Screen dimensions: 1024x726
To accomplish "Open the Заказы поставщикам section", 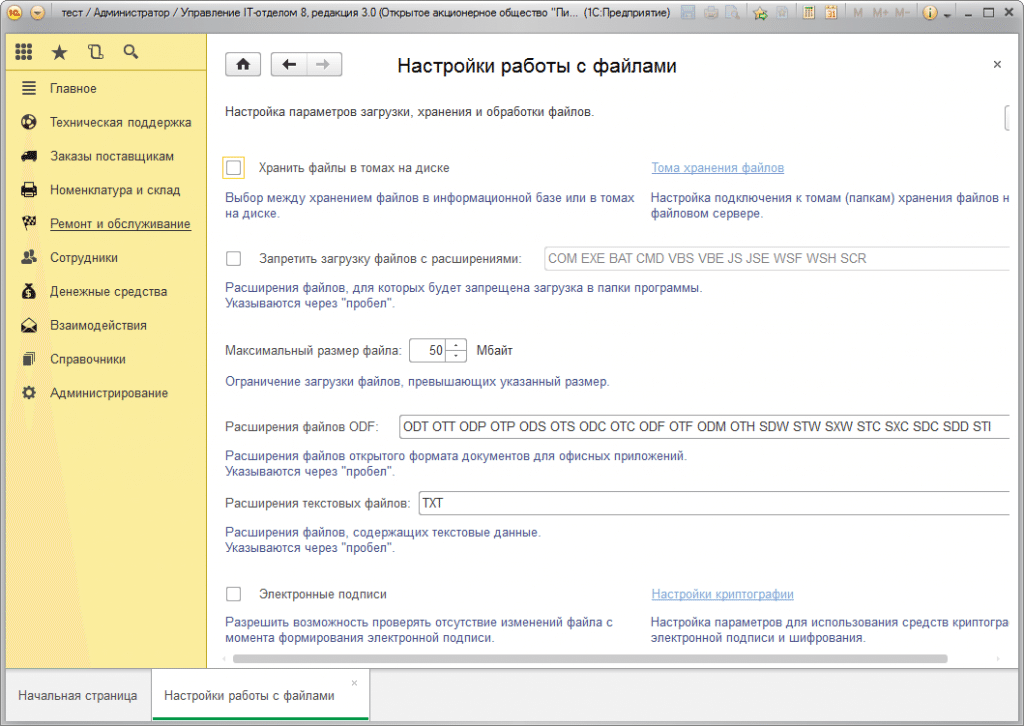I will coord(112,156).
